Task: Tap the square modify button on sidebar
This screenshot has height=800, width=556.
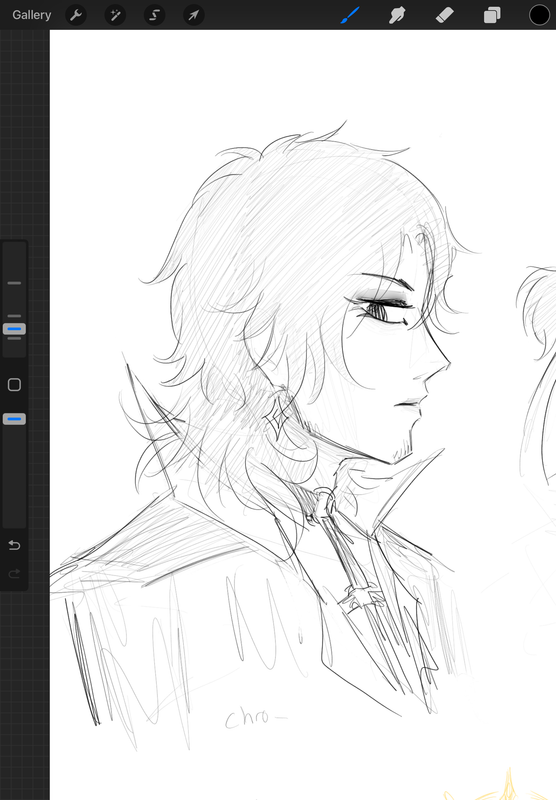Action: point(14,385)
